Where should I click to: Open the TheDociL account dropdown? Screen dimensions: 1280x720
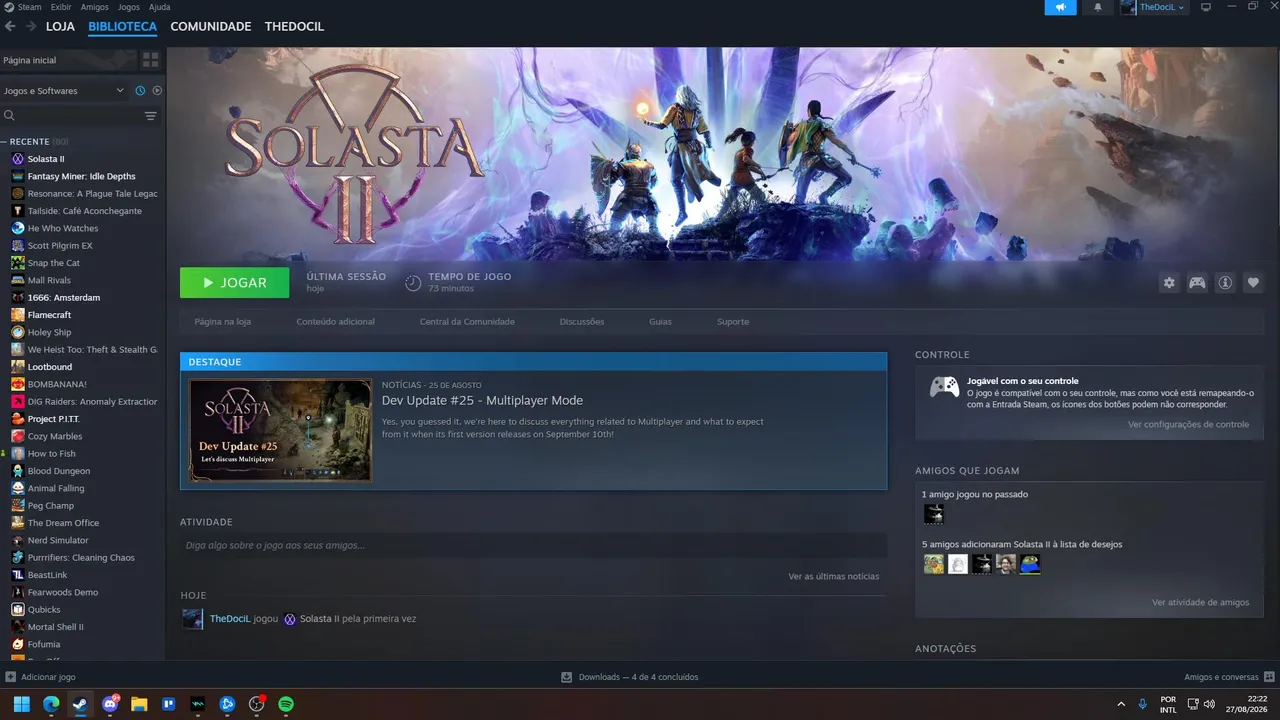pos(1153,7)
